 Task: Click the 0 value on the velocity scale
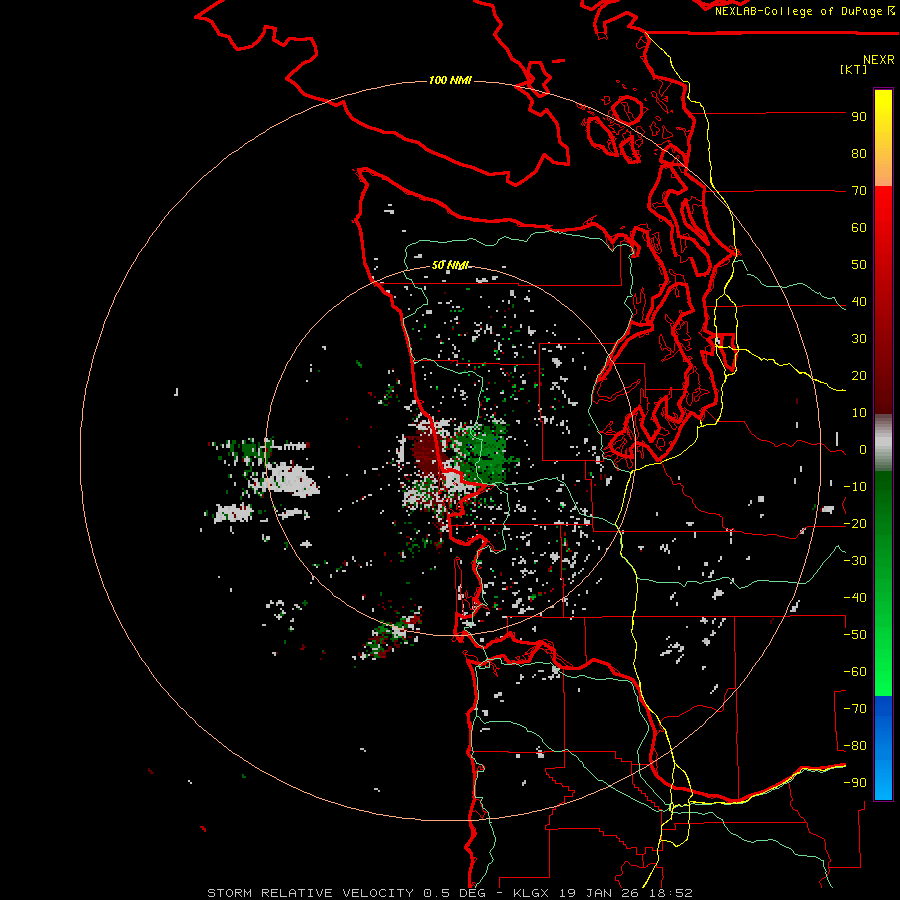coord(863,450)
